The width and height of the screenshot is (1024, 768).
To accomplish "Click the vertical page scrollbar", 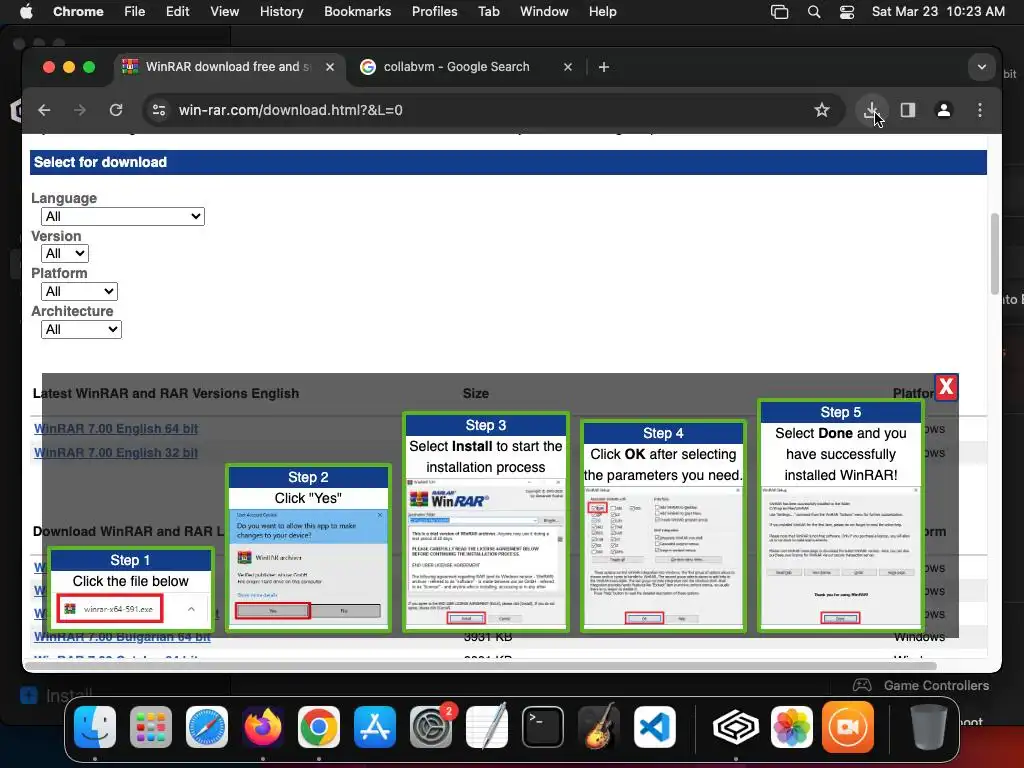I will pos(995,253).
